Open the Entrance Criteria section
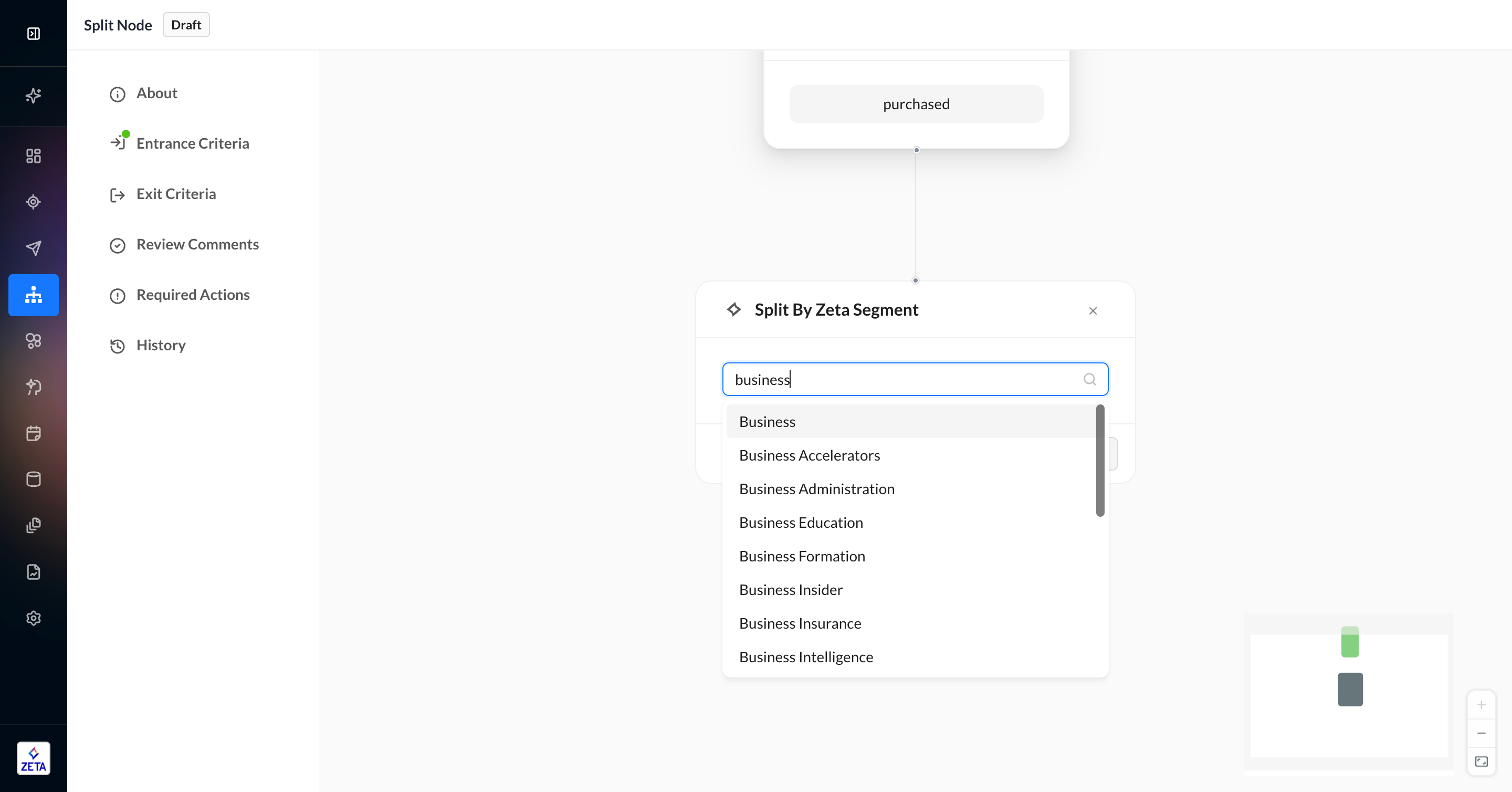The image size is (1512, 792). pyautogui.click(x=179, y=144)
